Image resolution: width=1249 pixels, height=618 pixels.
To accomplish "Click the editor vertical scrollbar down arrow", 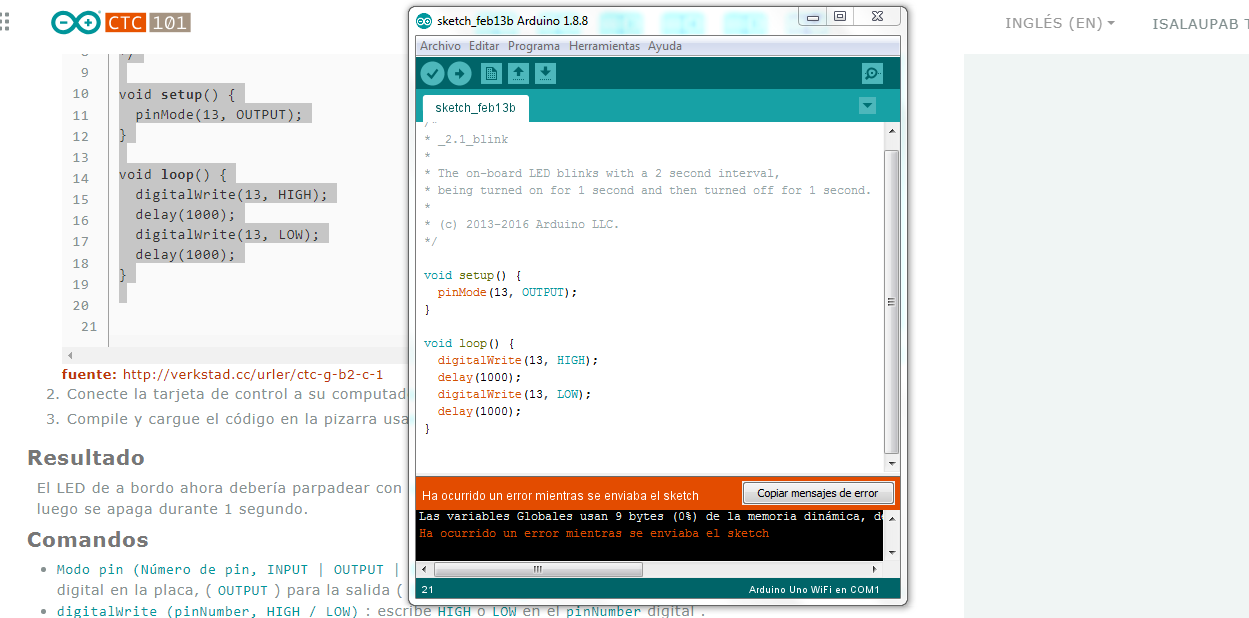I will [x=892, y=465].
